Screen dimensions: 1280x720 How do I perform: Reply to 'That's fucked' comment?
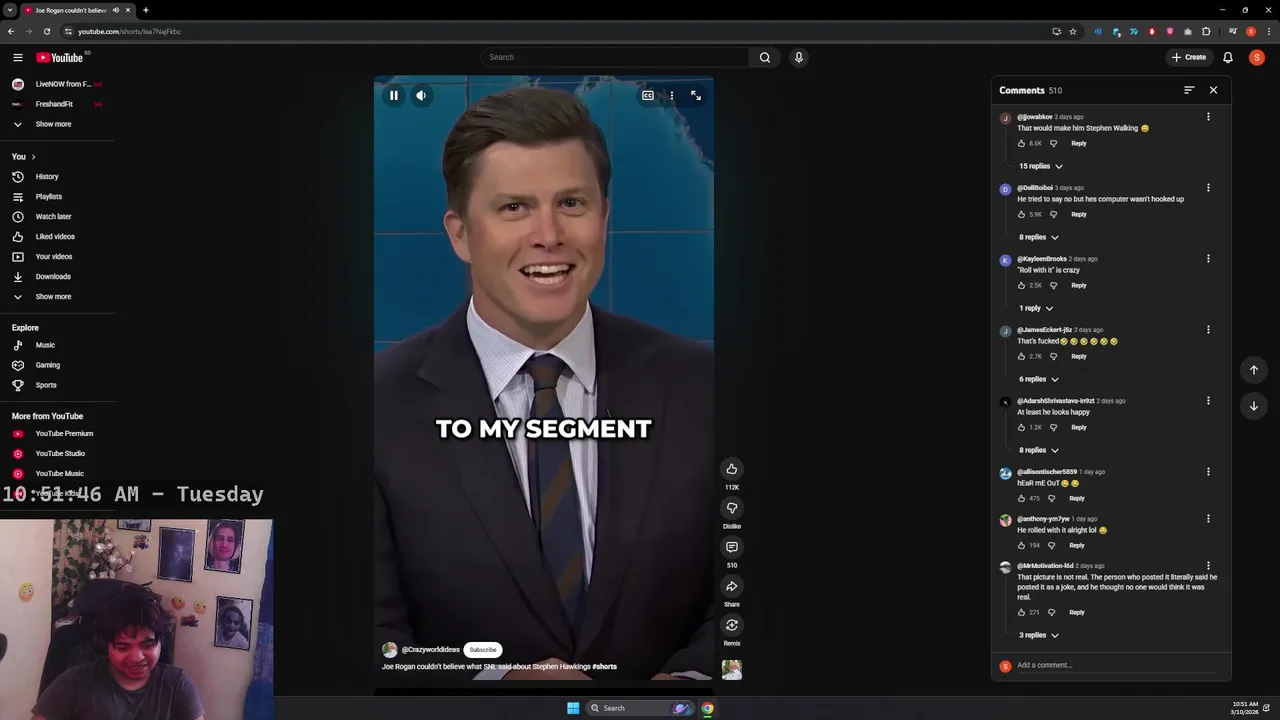(x=1079, y=356)
